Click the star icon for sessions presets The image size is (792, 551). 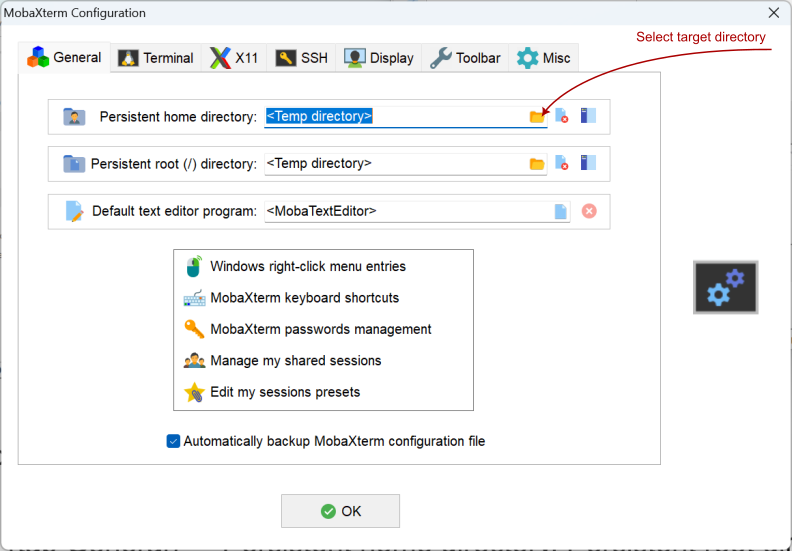click(194, 392)
